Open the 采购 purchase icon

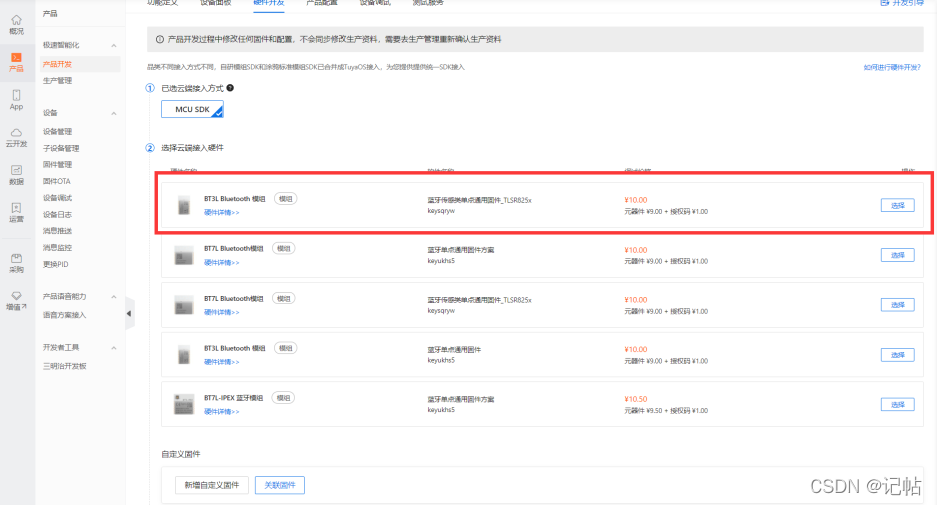click(x=16, y=258)
